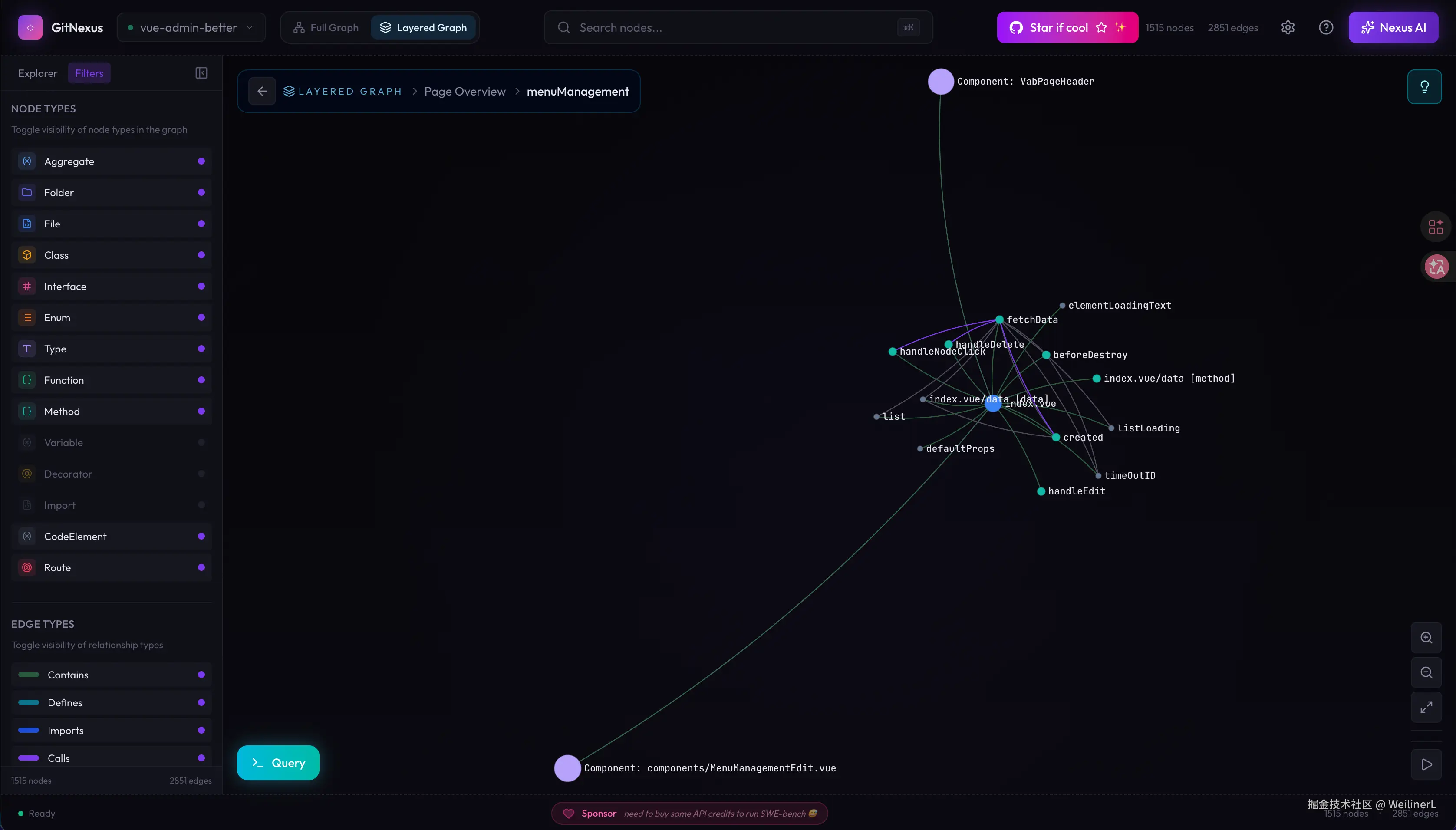Toggle File node type visibility
Viewport: 1456px width, 830px height.
[201, 224]
